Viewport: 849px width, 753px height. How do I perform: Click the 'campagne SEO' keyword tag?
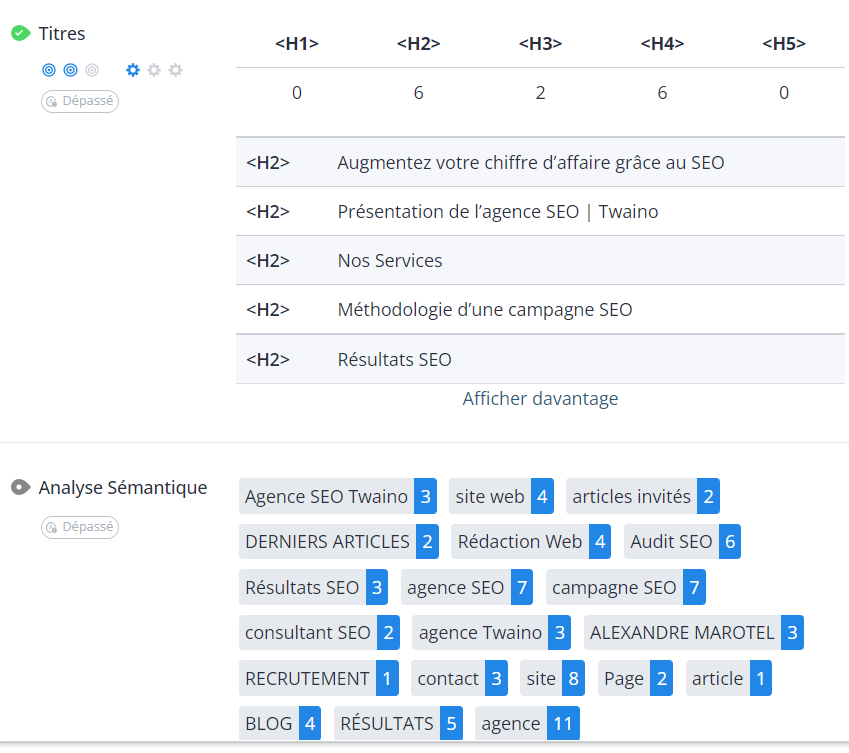click(626, 587)
